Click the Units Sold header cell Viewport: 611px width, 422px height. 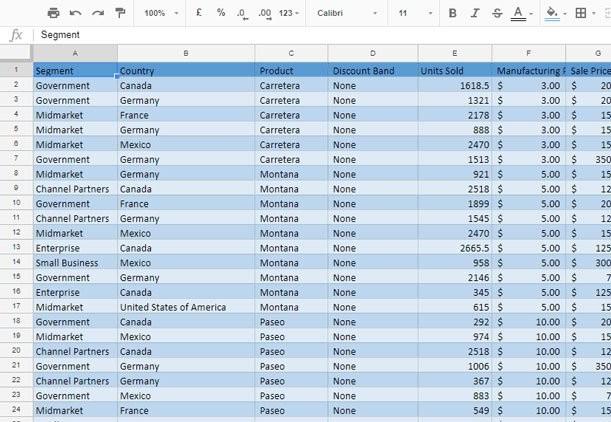[455, 71]
